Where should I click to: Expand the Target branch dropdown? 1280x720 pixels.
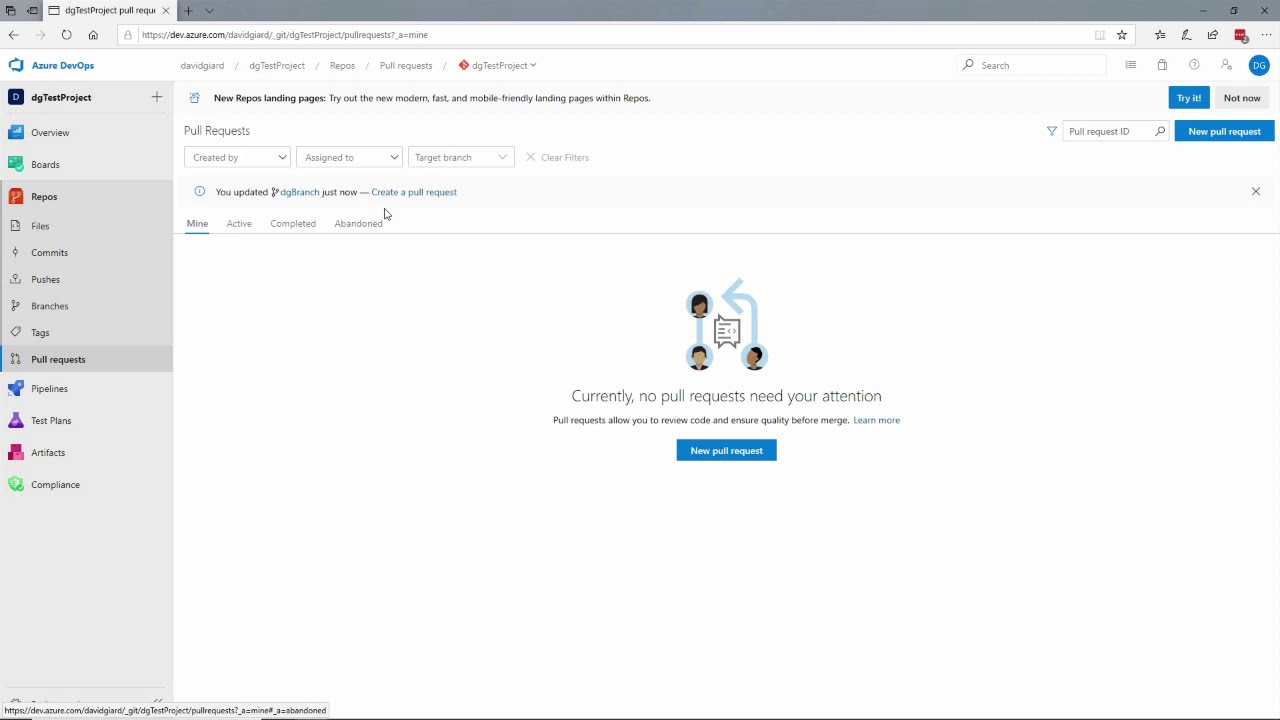click(x=461, y=157)
